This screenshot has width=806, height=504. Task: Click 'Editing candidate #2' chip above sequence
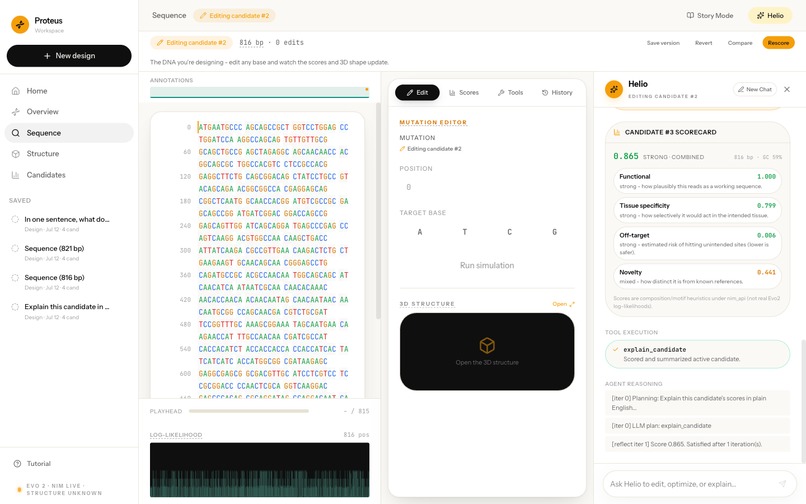point(191,43)
